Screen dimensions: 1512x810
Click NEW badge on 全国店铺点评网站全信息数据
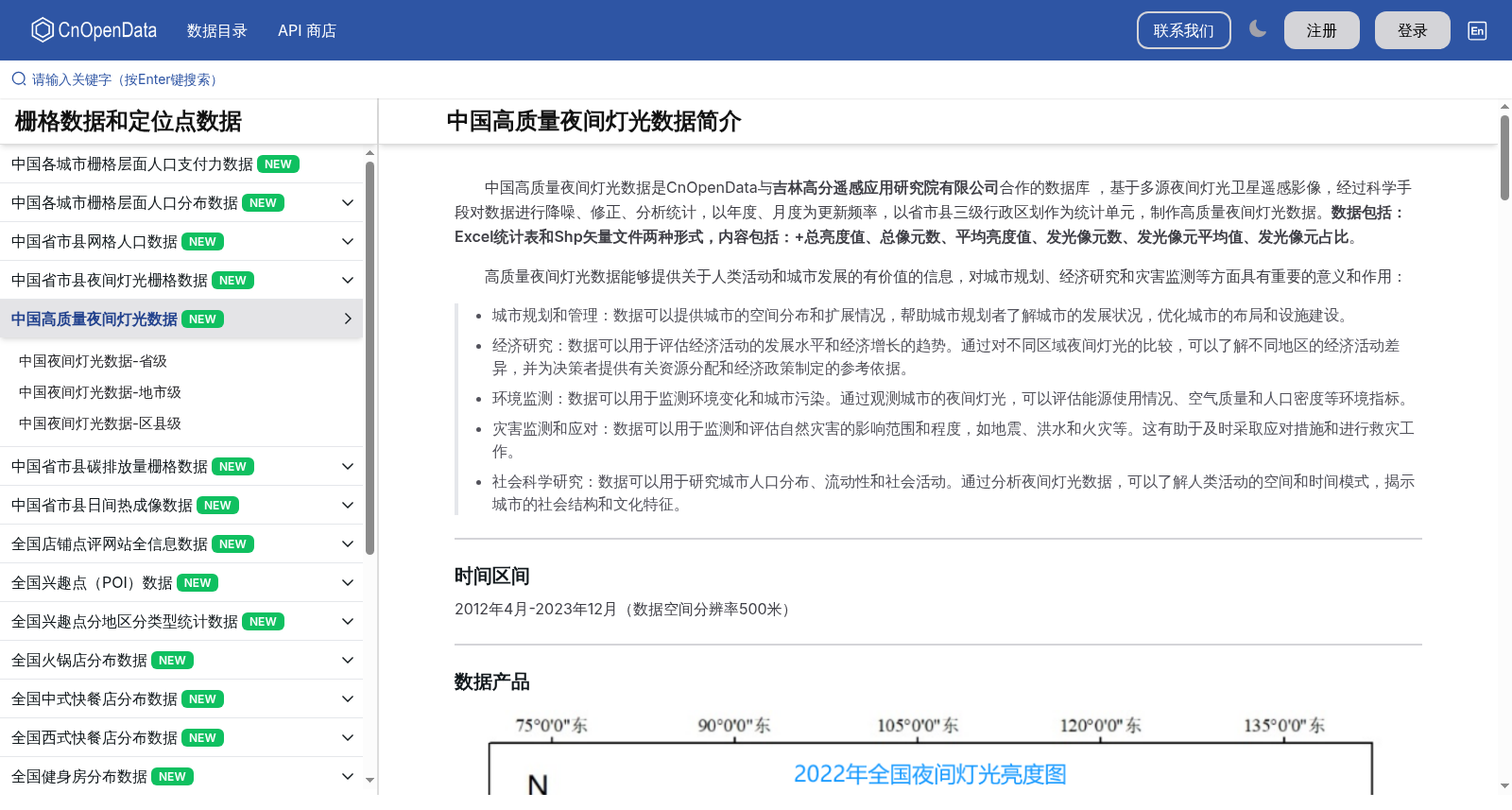[232, 544]
